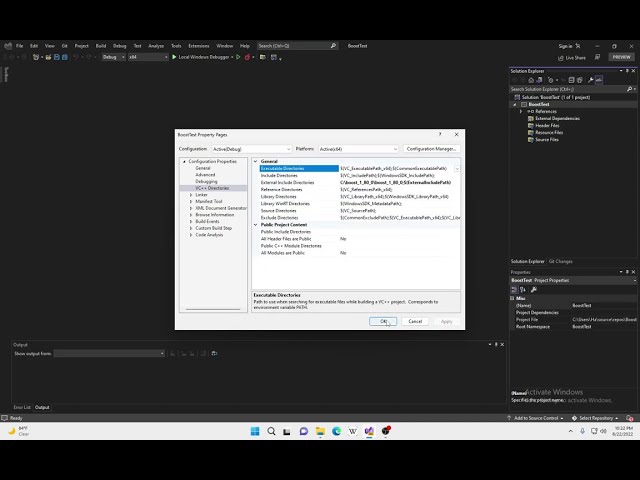Click the Live Share icon
640x480 pixels.
(561, 58)
